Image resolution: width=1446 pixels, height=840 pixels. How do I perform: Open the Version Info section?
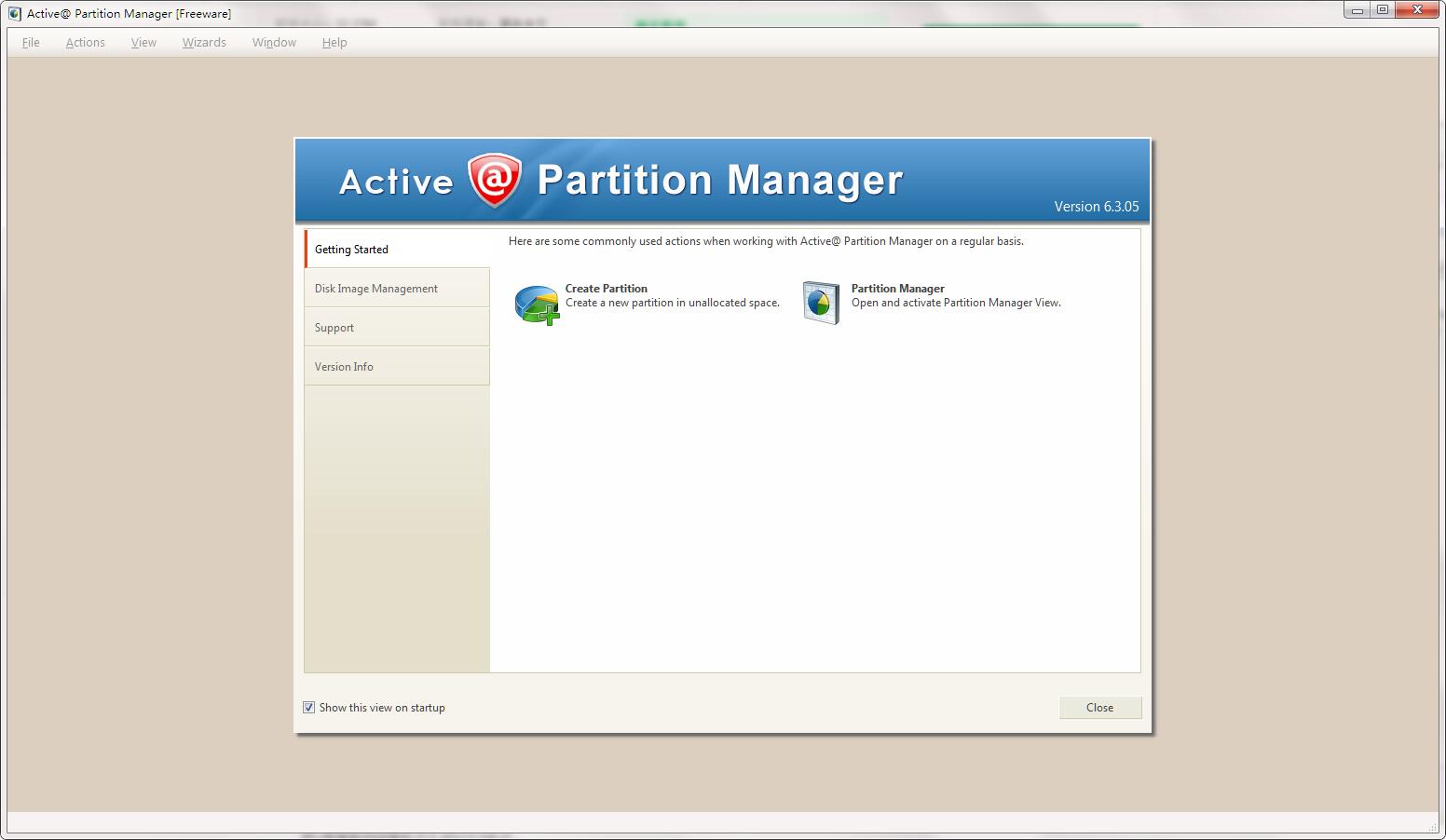[x=344, y=366]
